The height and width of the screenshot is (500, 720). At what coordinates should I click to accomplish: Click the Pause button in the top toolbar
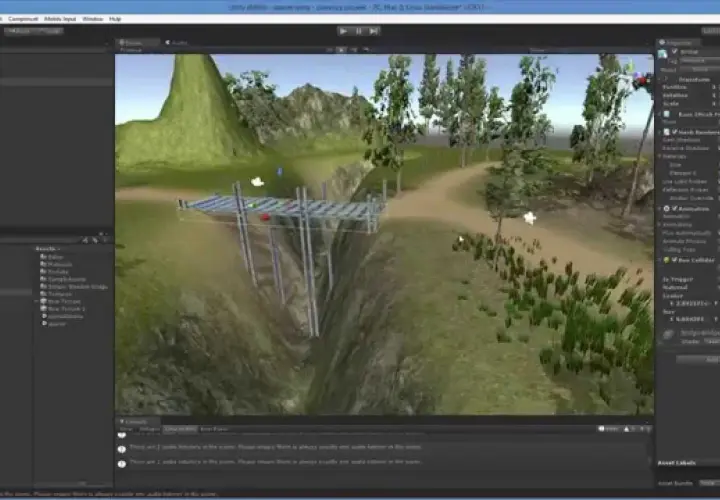pos(359,31)
